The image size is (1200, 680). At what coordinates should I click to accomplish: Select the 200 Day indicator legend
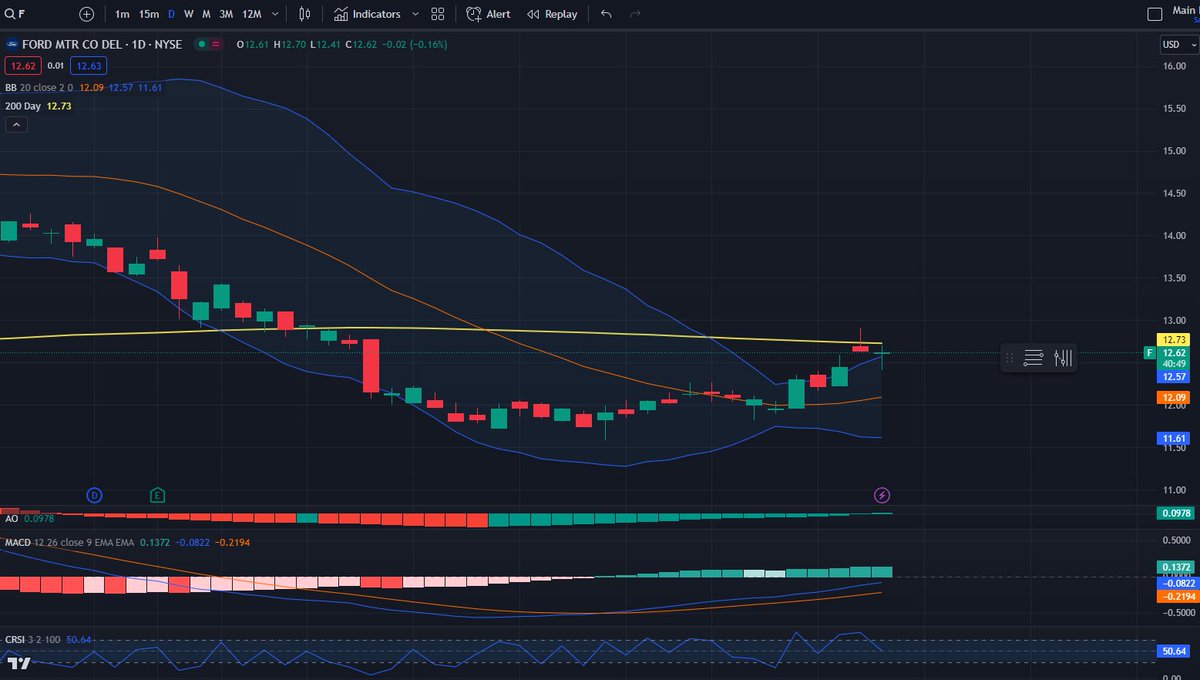pos(23,105)
